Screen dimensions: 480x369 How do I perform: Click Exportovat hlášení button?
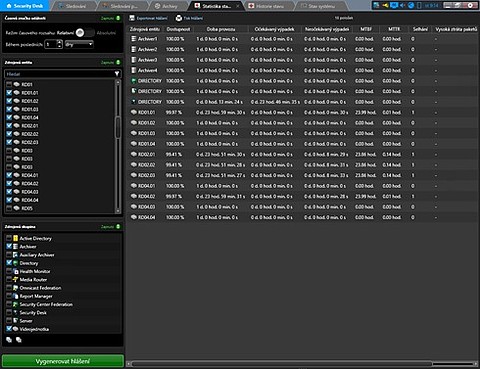click(148, 18)
